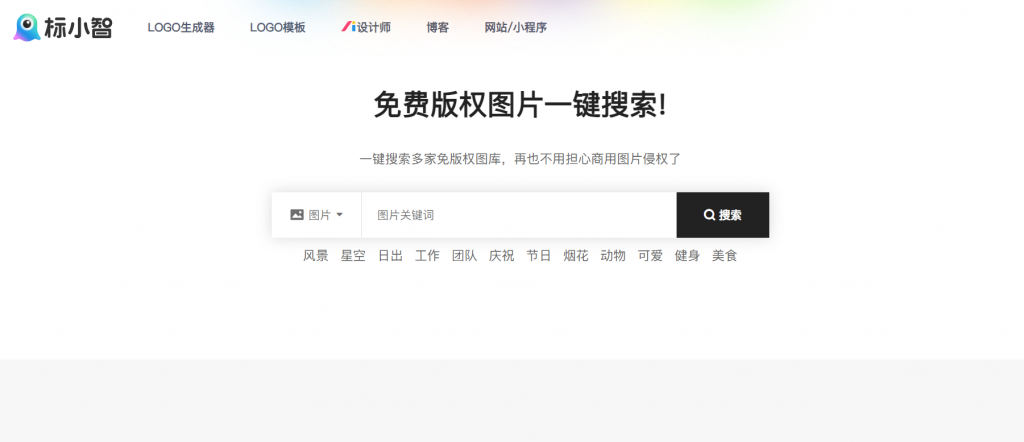Expand the 图片 search type dropdown
Viewport: 1024px width, 442px height.
coord(317,215)
